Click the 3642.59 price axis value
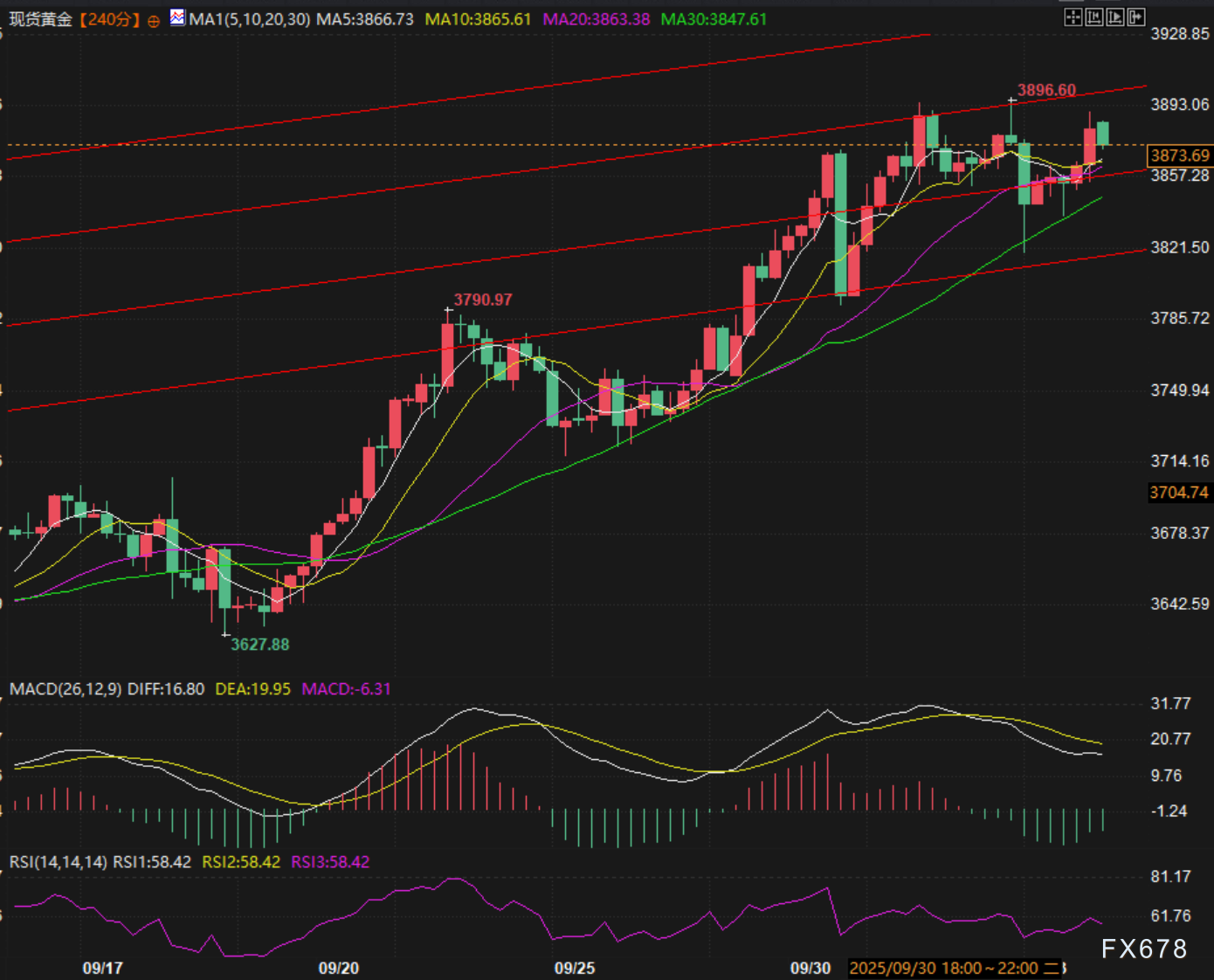The image size is (1214, 980). tap(1180, 604)
